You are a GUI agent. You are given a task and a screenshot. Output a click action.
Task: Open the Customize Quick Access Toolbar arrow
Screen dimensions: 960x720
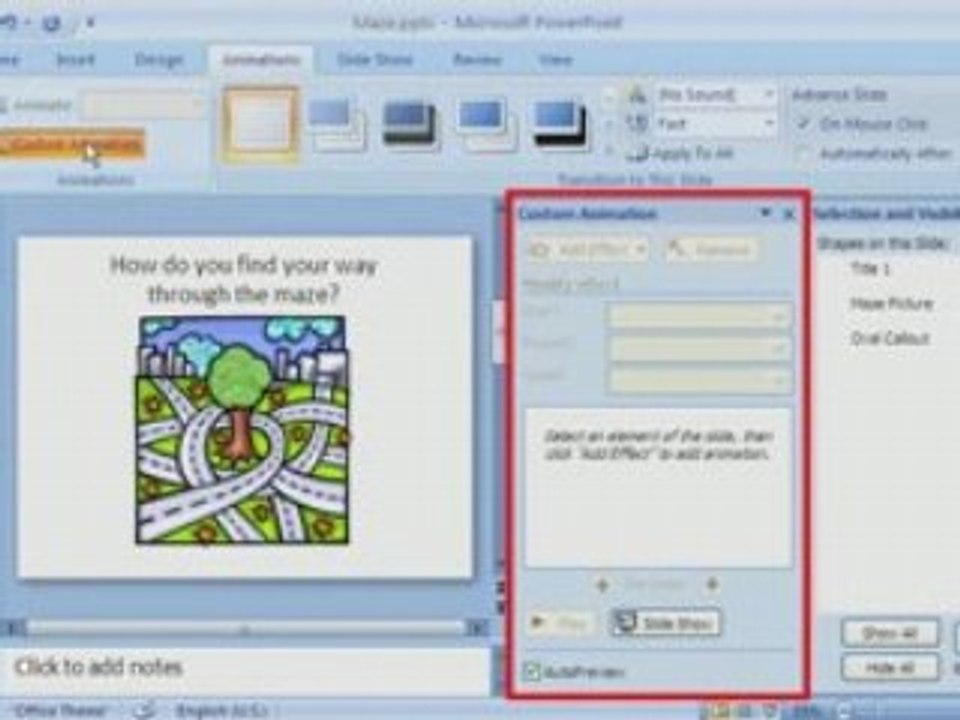tap(91, 23)
